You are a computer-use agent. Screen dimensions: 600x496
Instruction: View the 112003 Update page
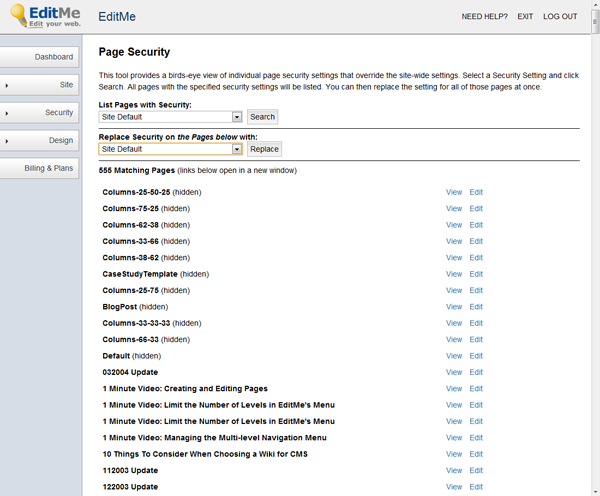click(x=454, y=471)
